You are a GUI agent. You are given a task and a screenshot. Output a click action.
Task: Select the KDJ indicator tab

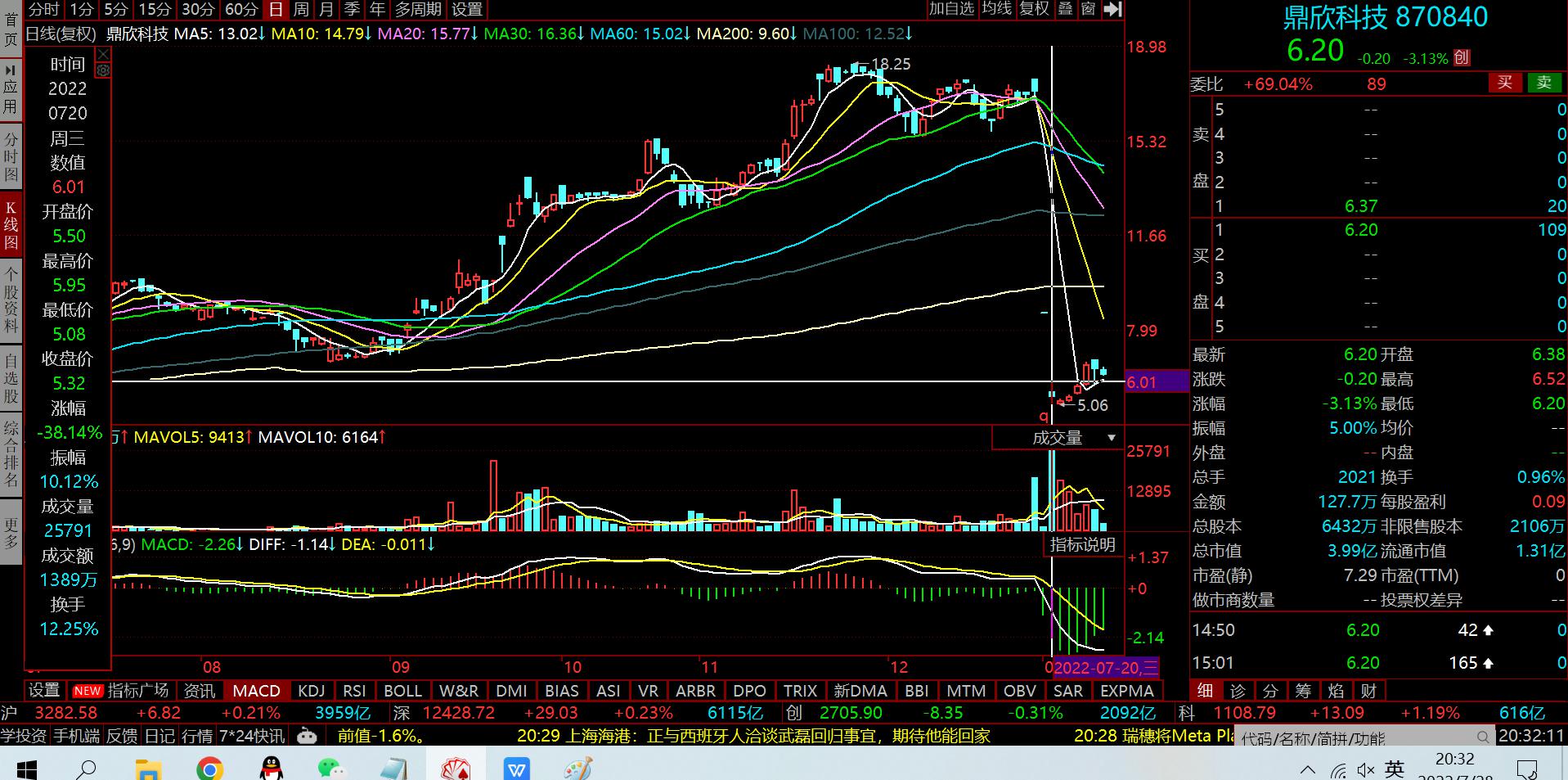(311, 691)
